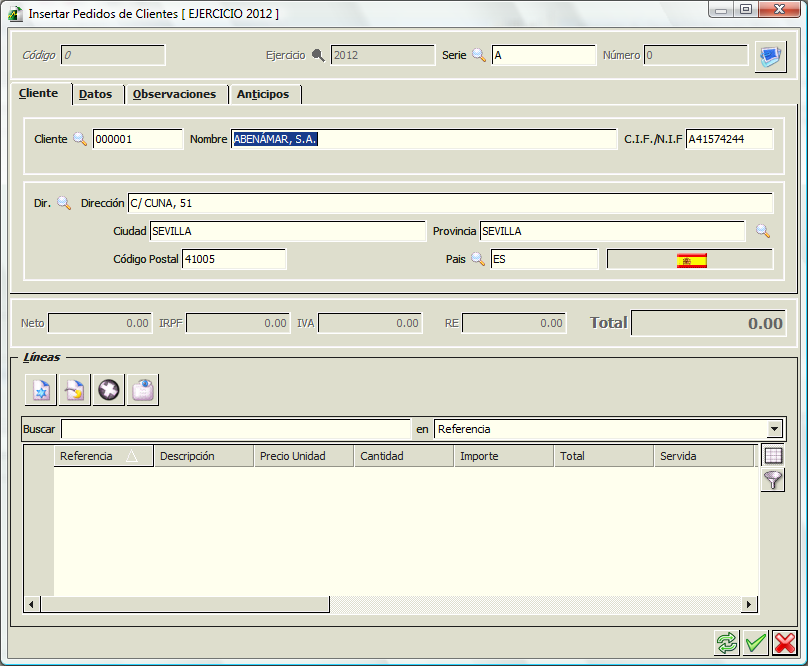Click the Serie input field
The width and height of the screenshot is (808, 666).
point(544,55)
